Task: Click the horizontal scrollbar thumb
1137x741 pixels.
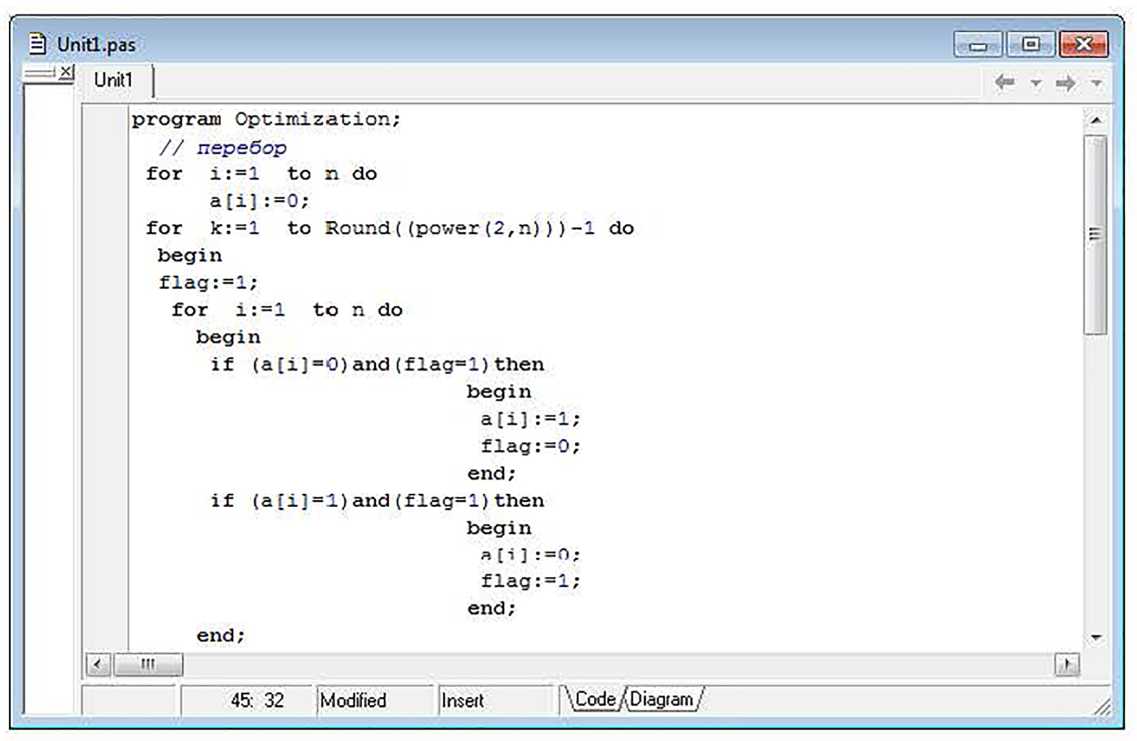Action: [149, 663]
